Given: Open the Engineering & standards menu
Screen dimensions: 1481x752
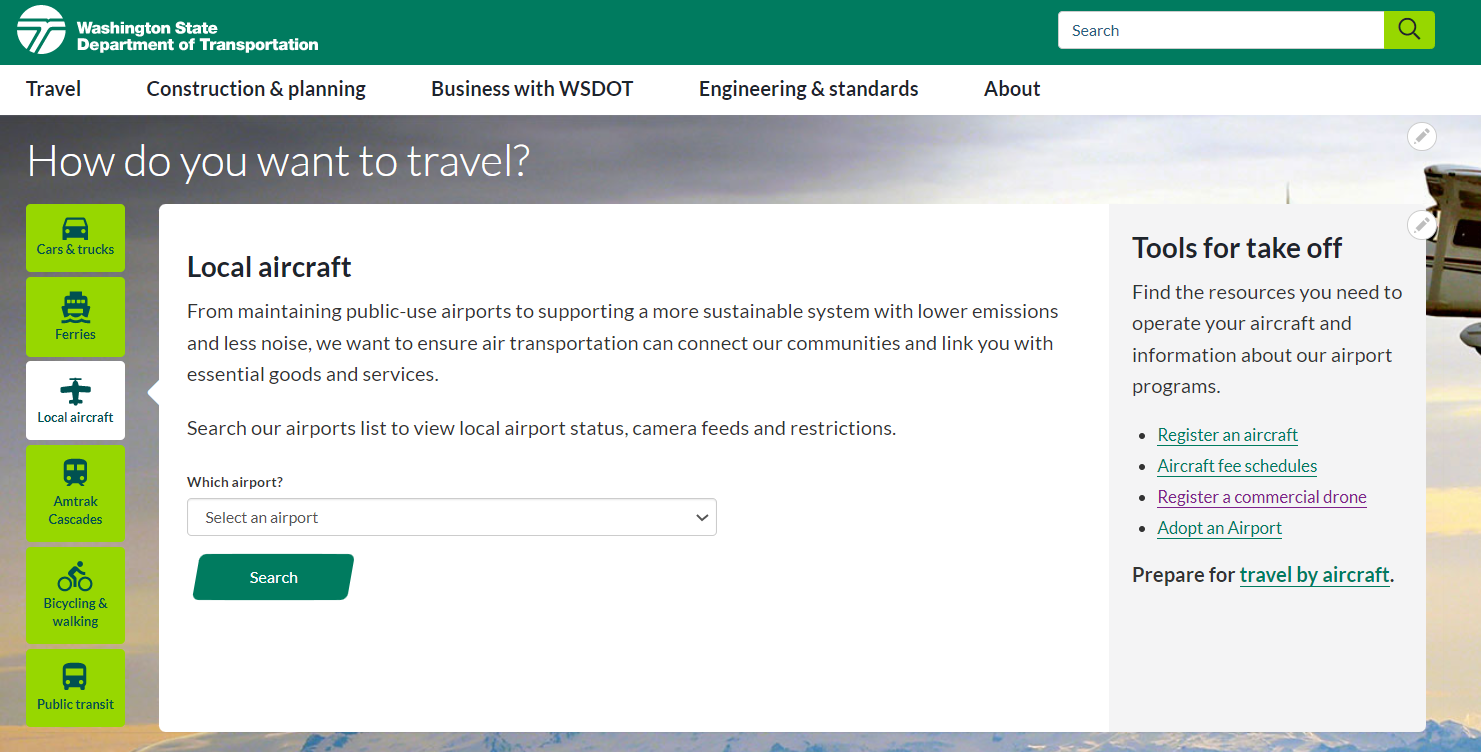Looking at the screenshot, I should (x=808, y=89).
